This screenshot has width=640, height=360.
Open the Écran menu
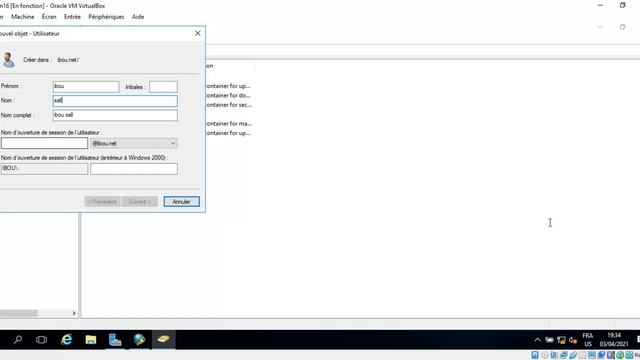pyautogui.click(x=49, y=17)
